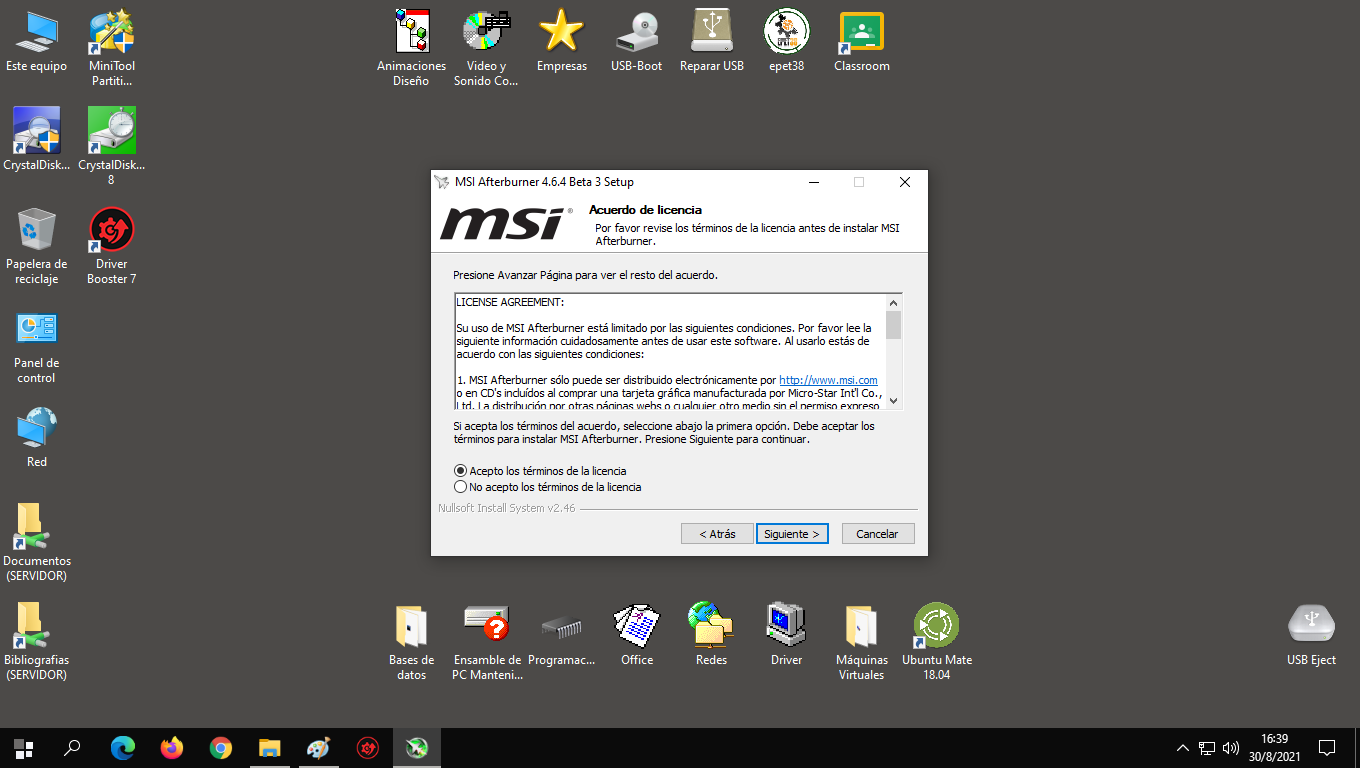Show hidden system tray icons
The image size is (1360, 768).
(x=1183, y=748)
